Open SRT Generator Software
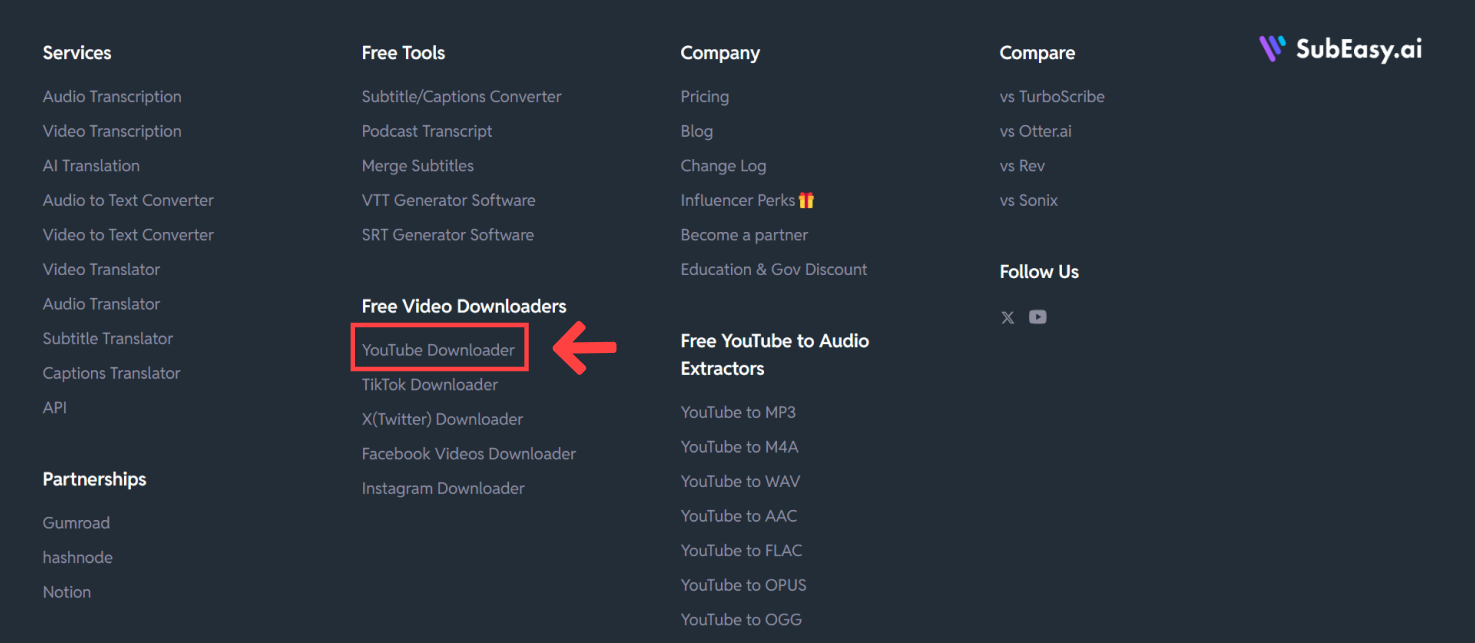Screen dimensions: 1475x643 click(448, 235)
